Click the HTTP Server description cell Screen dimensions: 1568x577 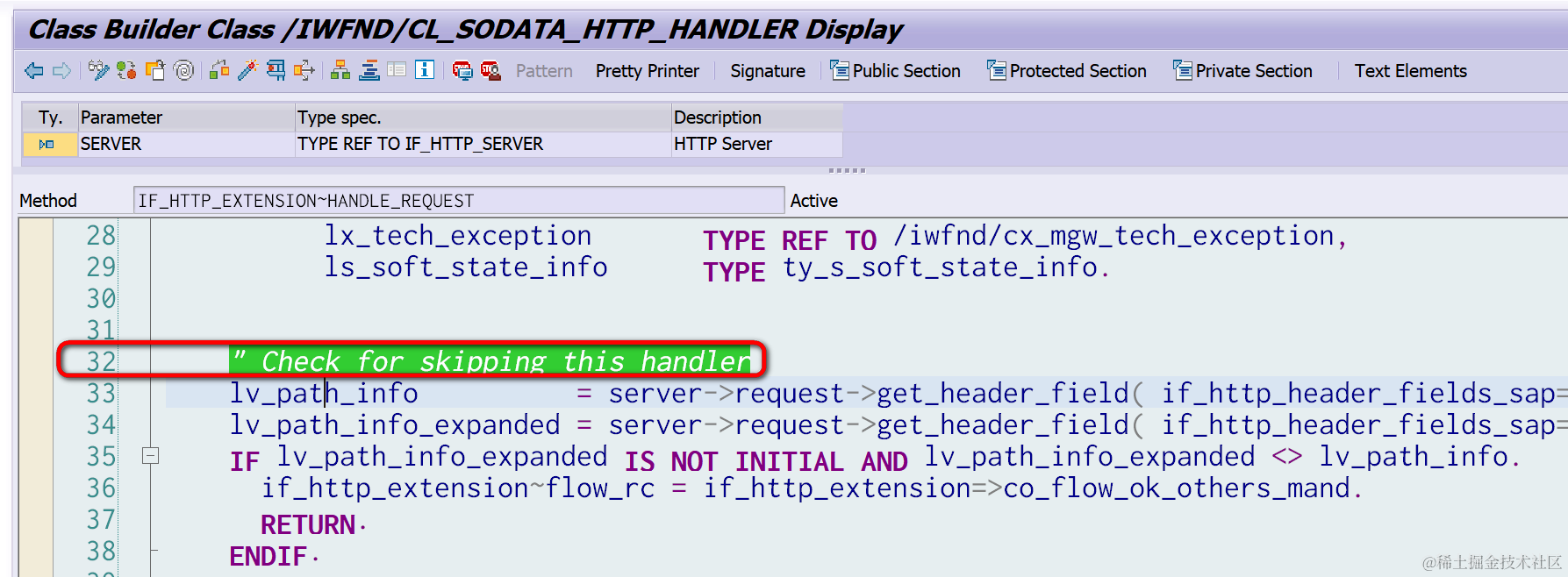[x=756, y=144]
